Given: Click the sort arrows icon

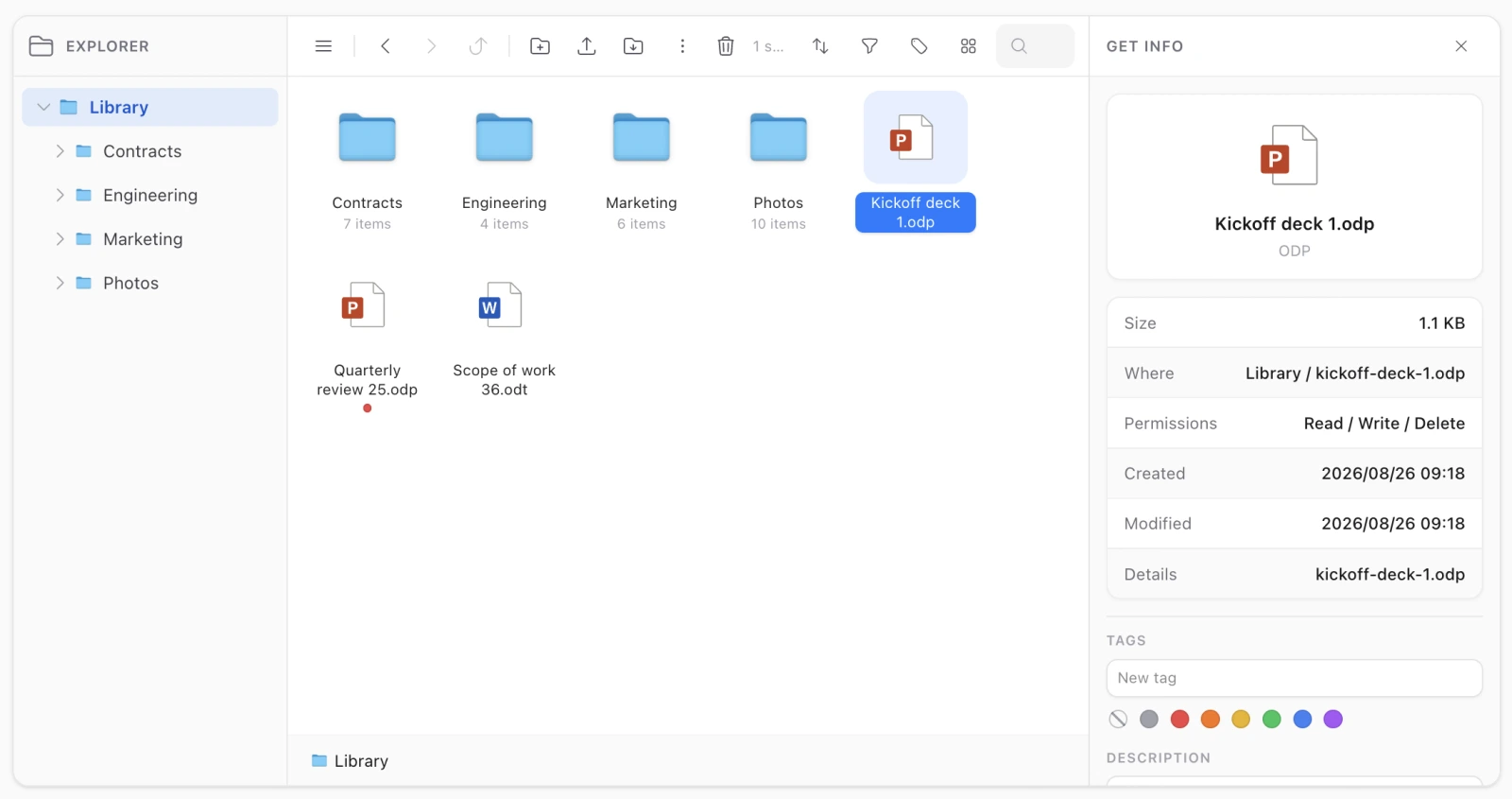Looking at the screenshot, I should click(820, 46).
